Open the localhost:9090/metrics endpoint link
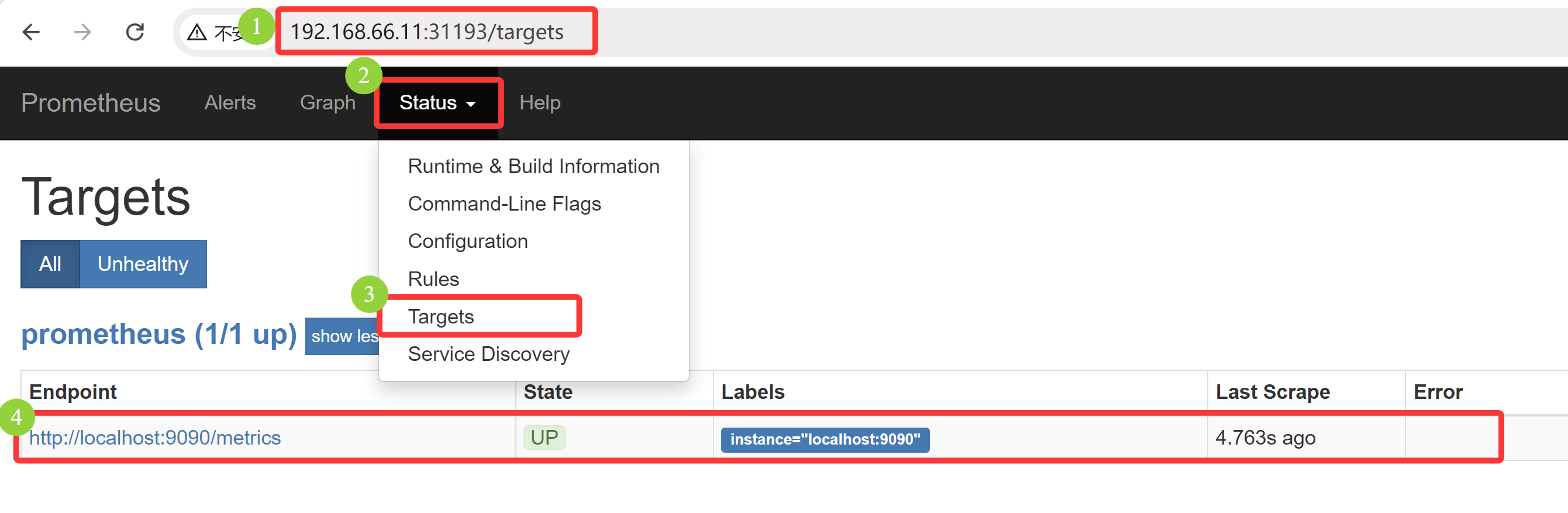1568x513 pixels. pos(154,438)
